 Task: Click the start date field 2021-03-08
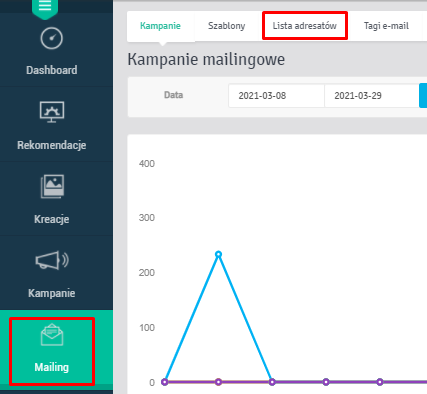[x=276, y=96]
